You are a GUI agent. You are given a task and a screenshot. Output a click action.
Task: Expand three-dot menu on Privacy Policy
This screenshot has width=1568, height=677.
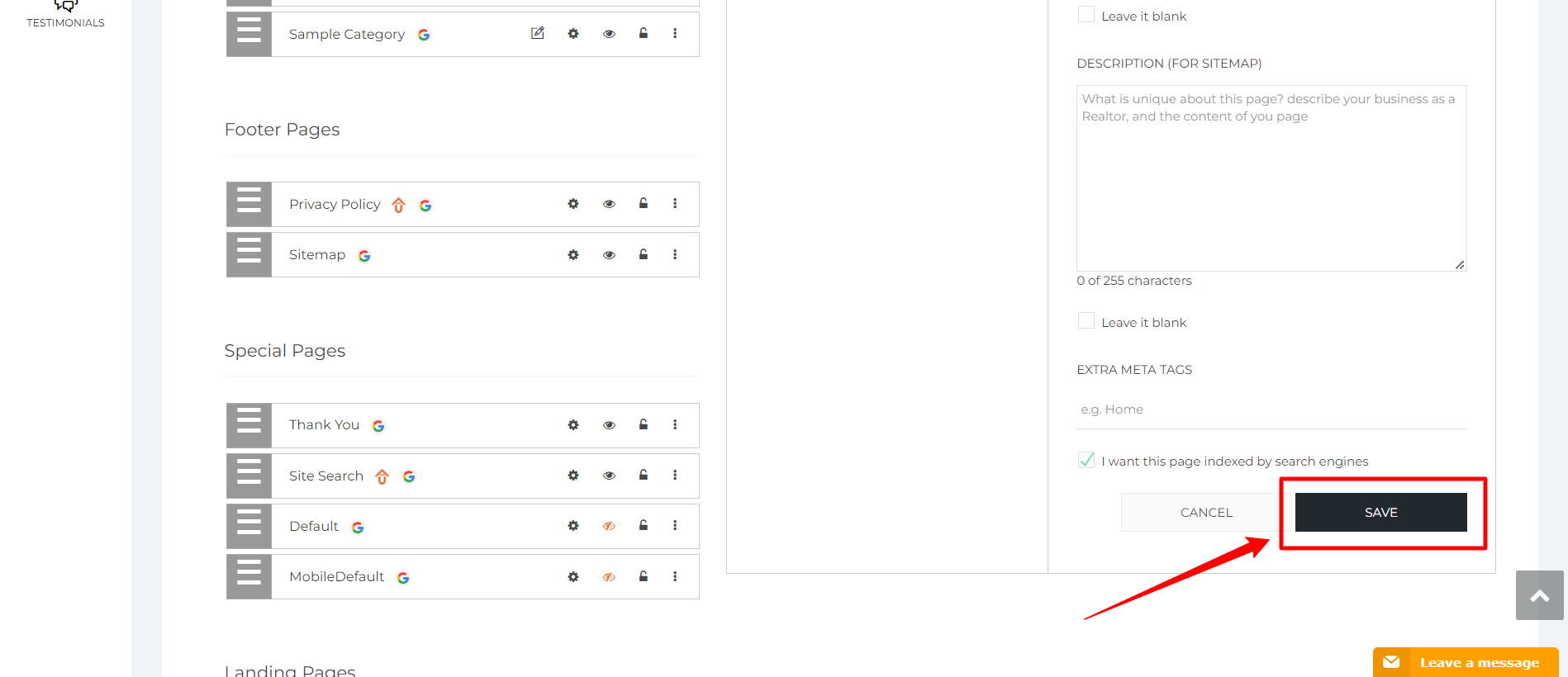675,204
